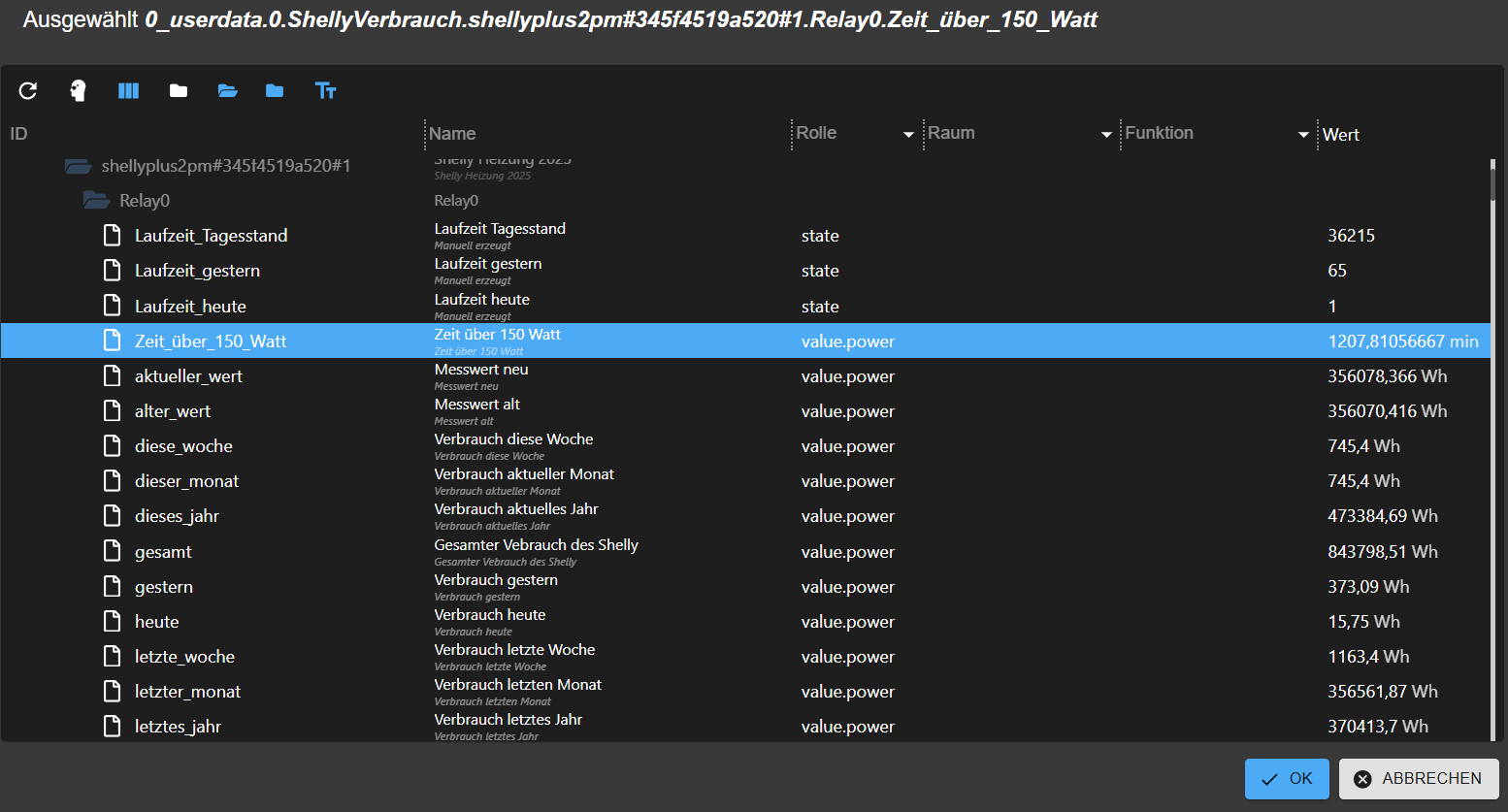
Task: Click the value 843798,51 Wh
Action: coord(1383,551)
